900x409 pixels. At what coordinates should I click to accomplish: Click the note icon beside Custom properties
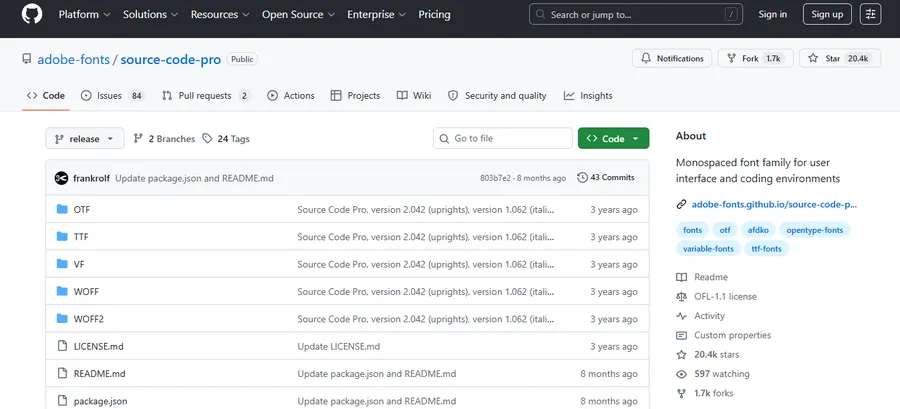point(681,335)
